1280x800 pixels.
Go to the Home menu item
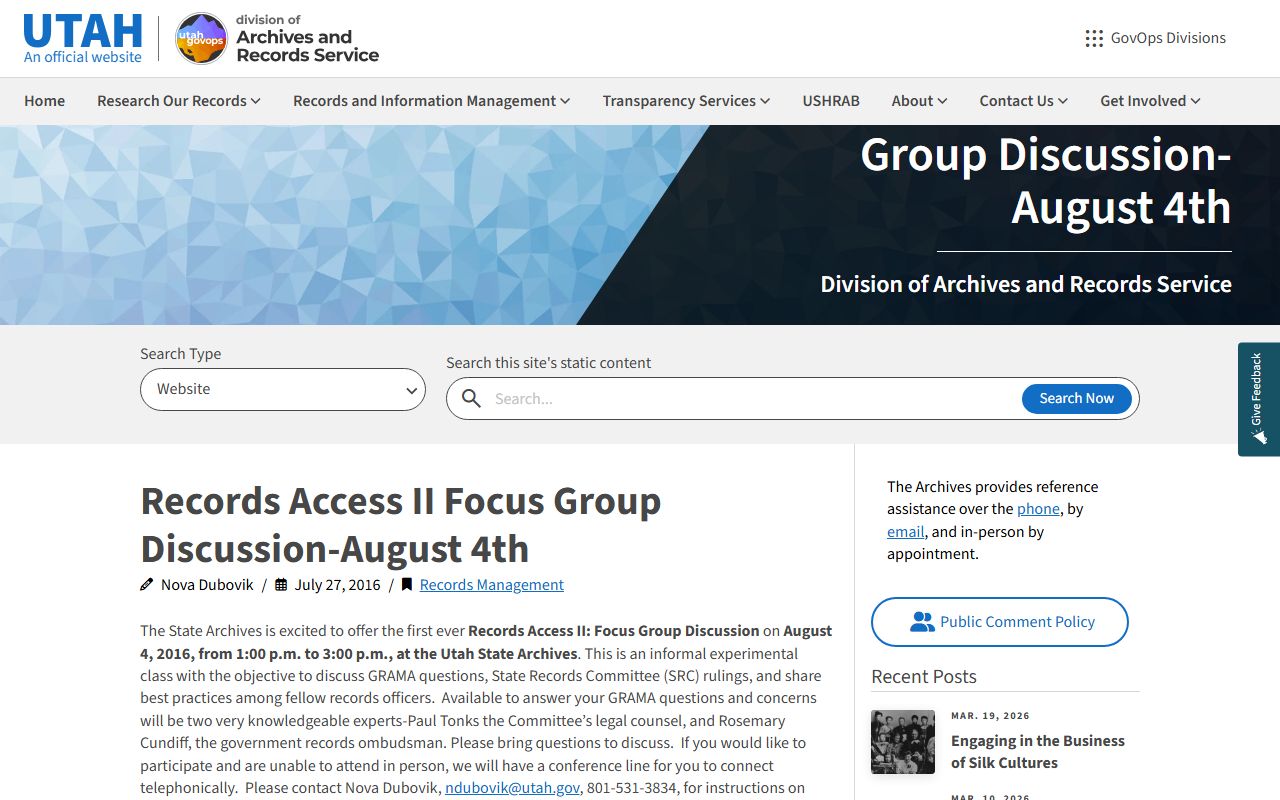(x=45, y=101)
